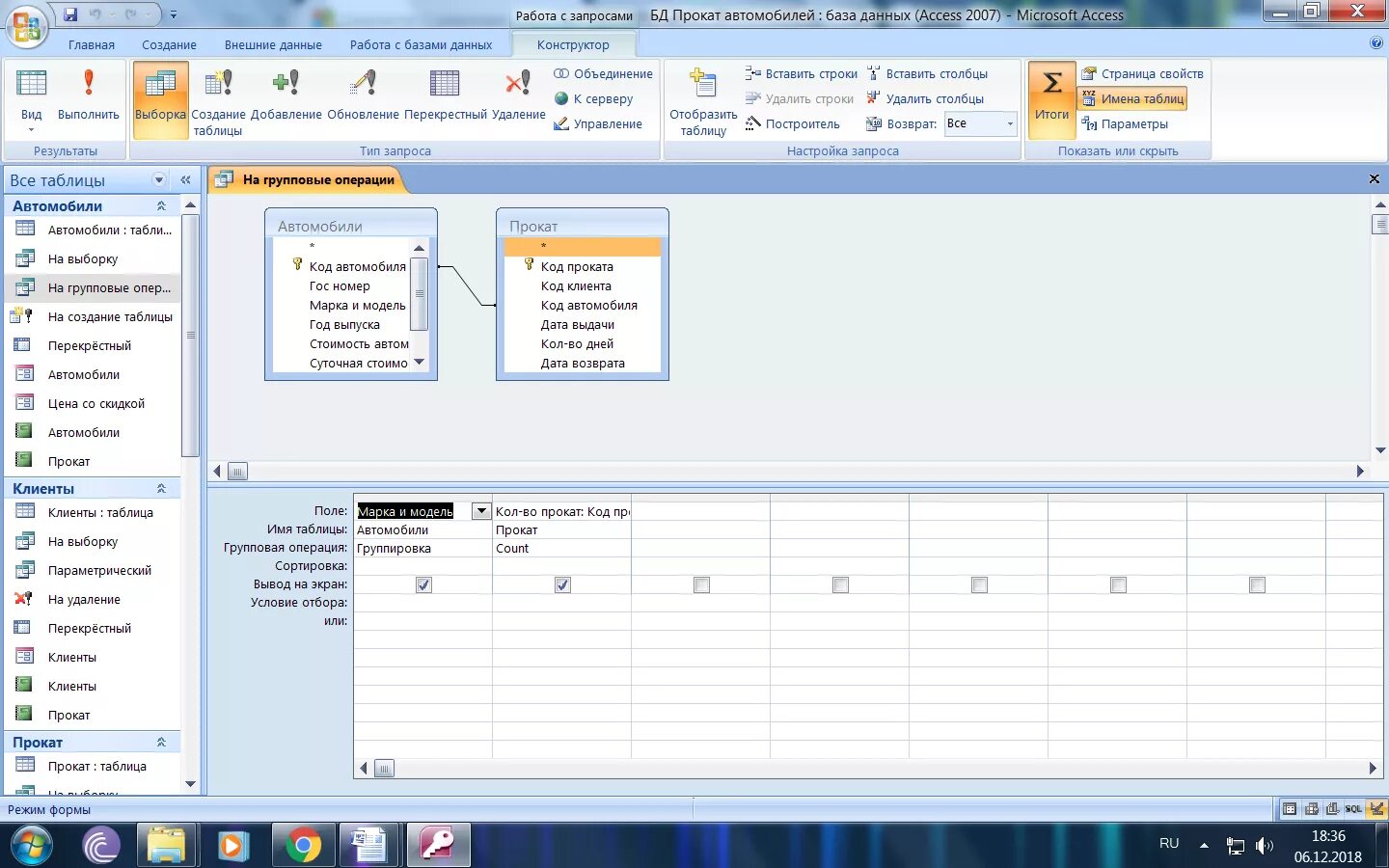Select the Выборка query type

coord(160,99)
